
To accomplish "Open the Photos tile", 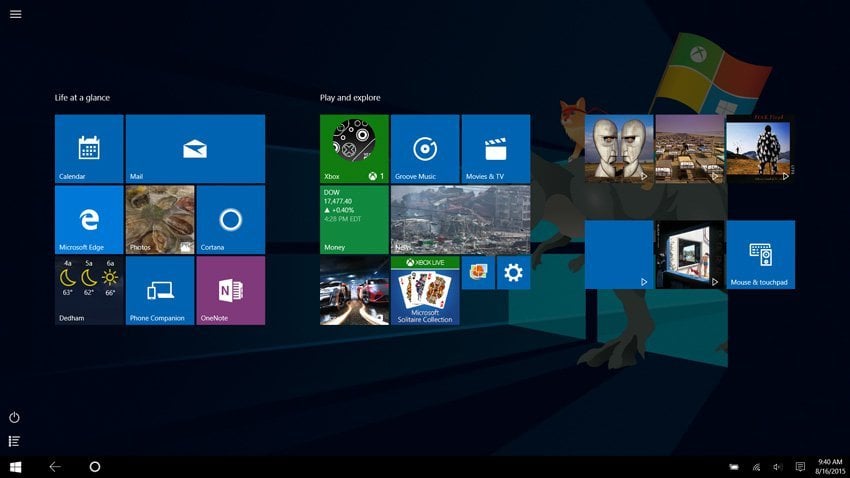I will tap(160, 219).
